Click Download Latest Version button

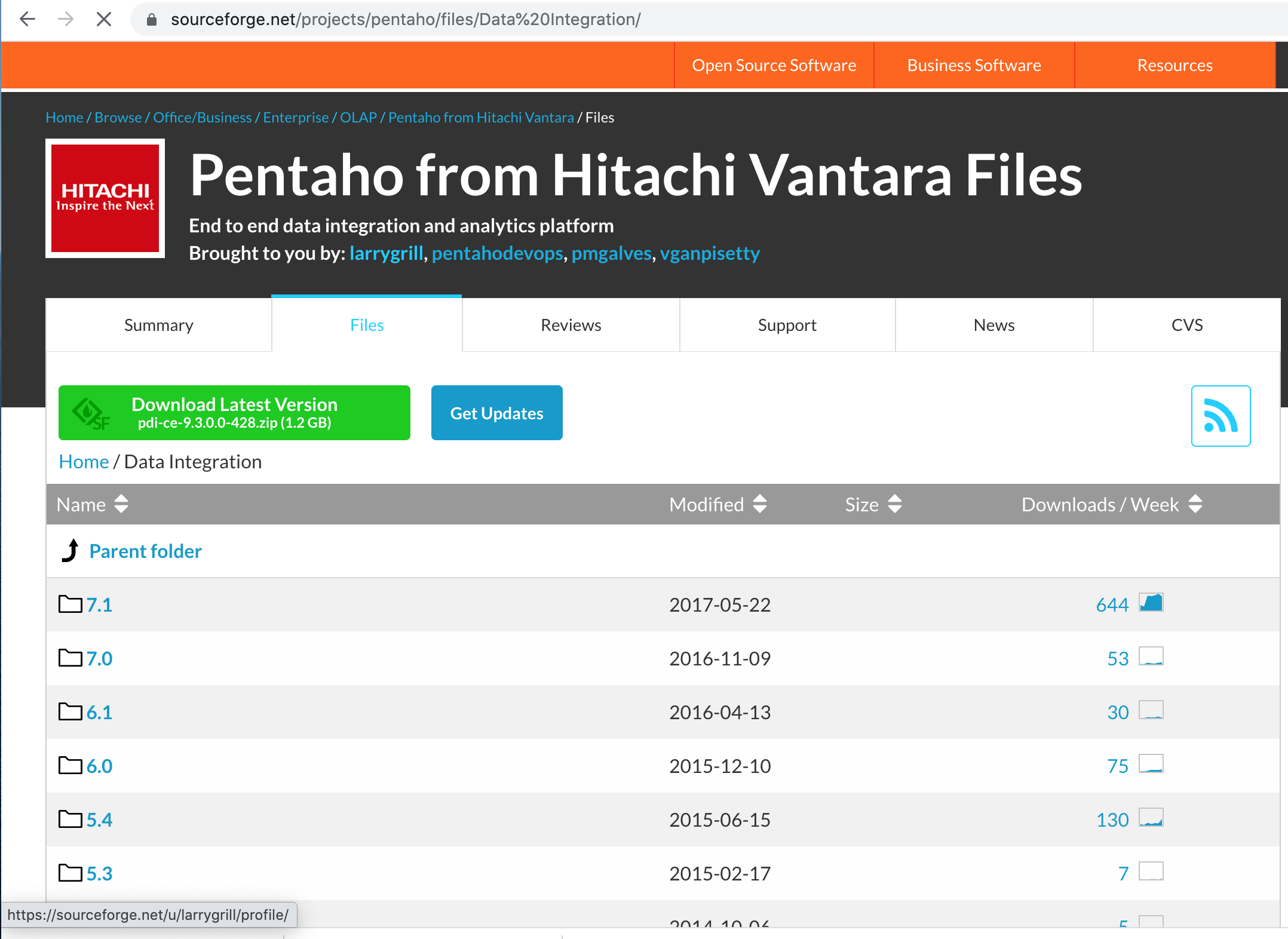[x=234, y=413]
